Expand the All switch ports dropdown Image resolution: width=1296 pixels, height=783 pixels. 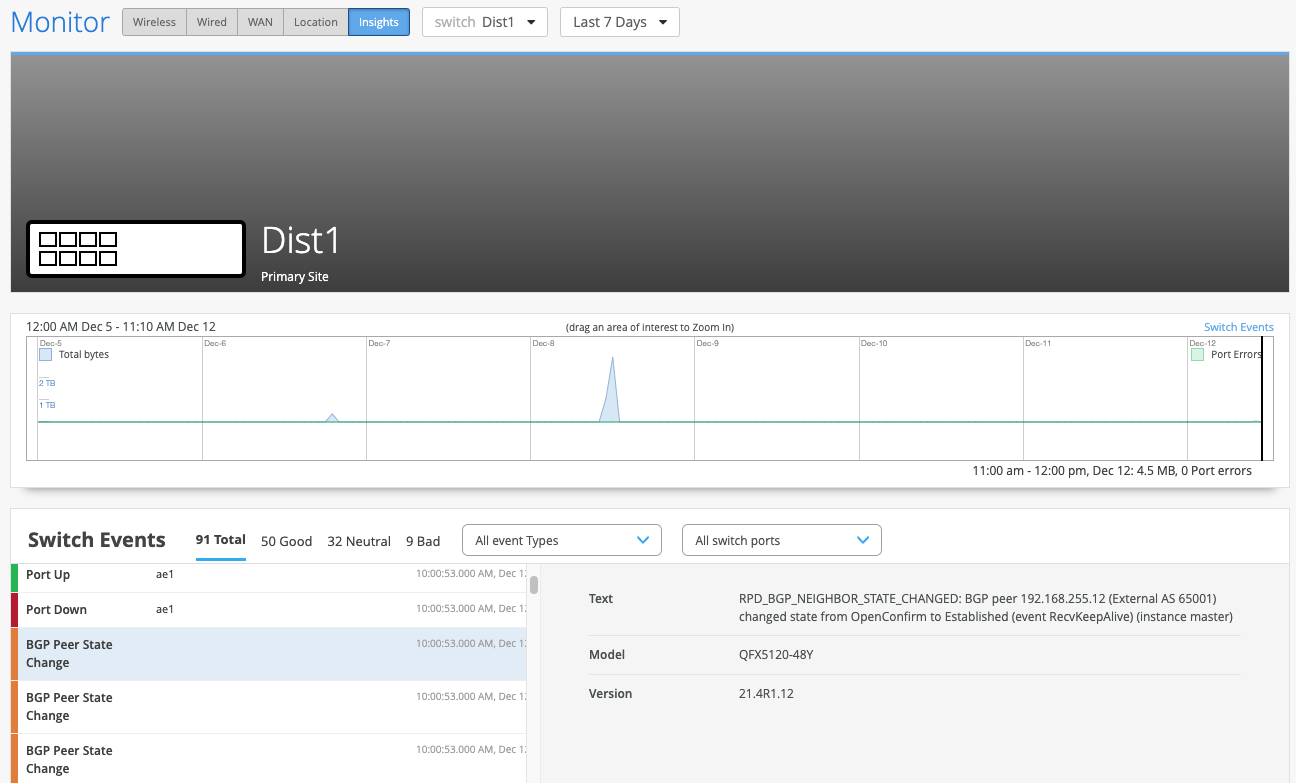point(781,540)
